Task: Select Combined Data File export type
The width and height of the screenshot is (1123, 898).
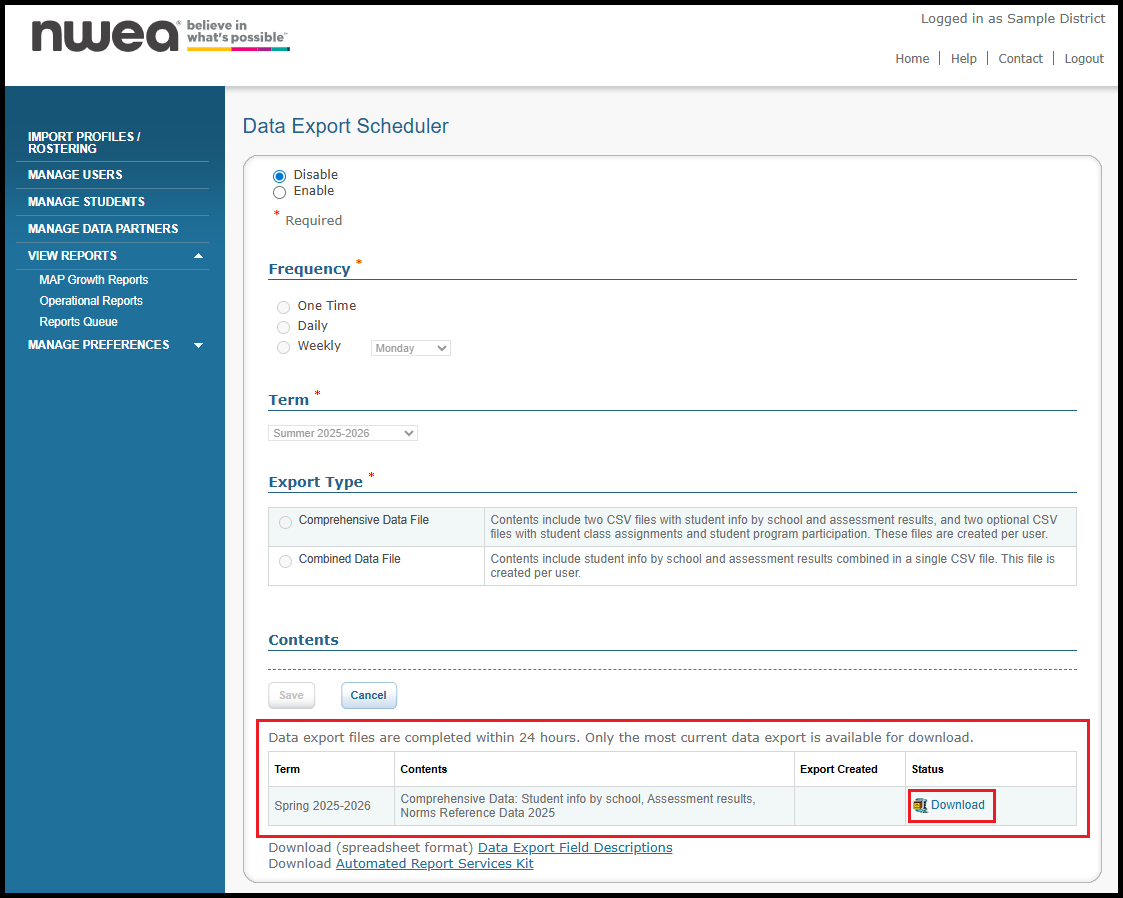Action: point(286,561)
